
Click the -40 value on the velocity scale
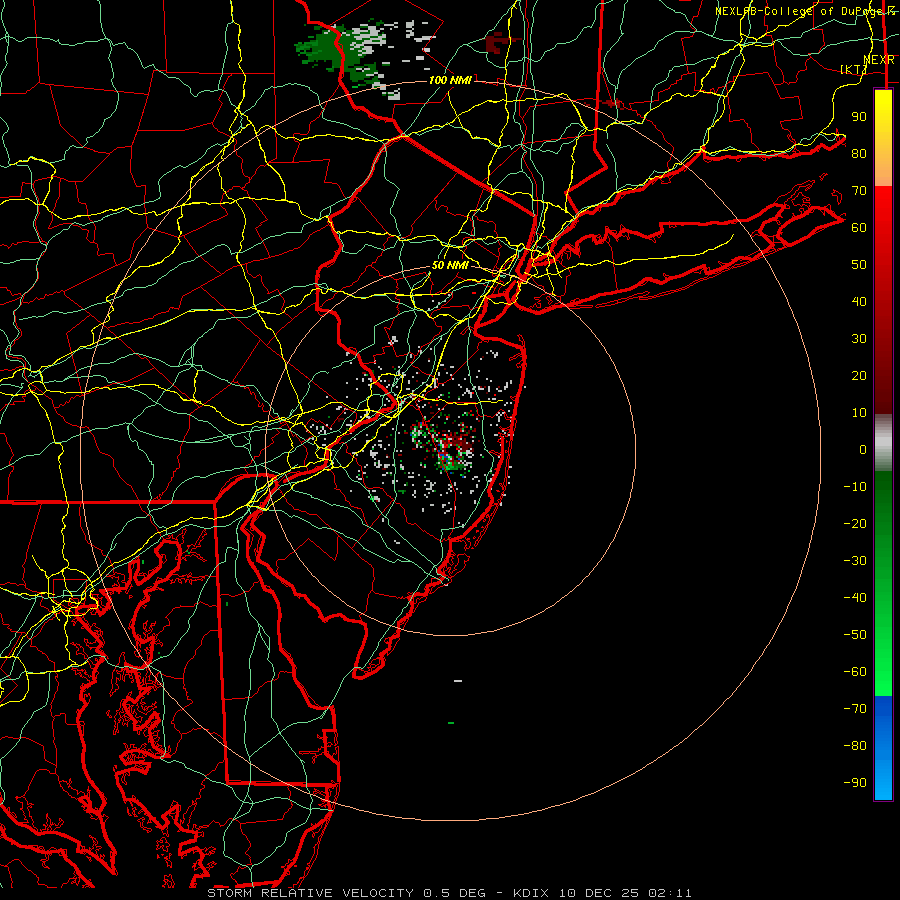[x=855, y=598]
